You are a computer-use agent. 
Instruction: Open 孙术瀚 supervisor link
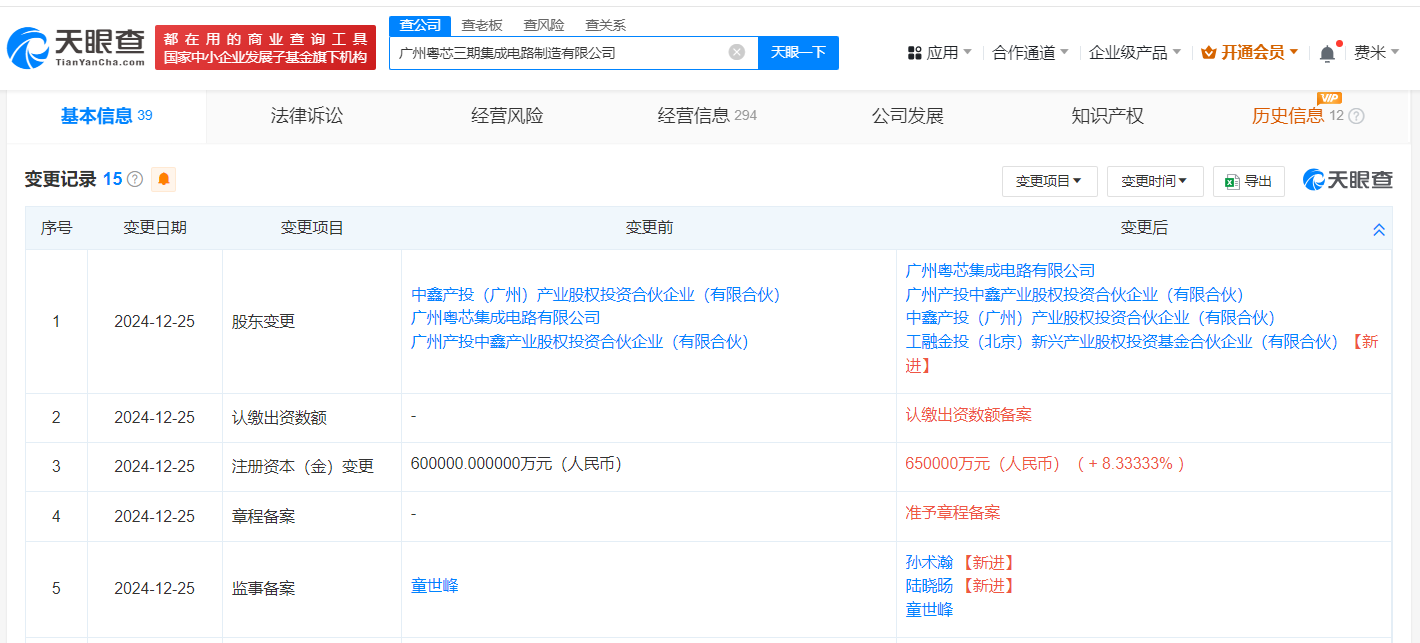click(x=929, y=562)
